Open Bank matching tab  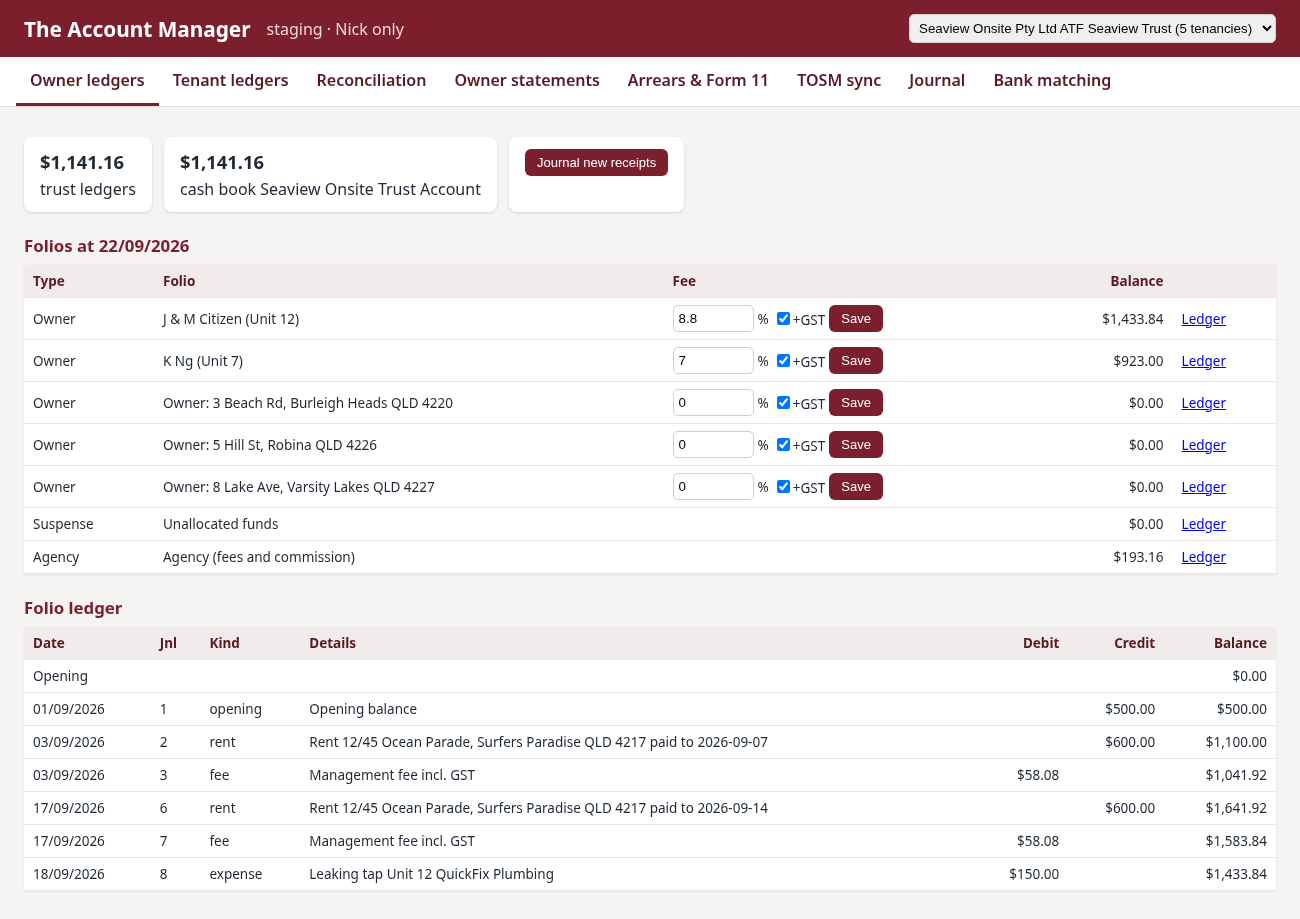point(1052,81)
